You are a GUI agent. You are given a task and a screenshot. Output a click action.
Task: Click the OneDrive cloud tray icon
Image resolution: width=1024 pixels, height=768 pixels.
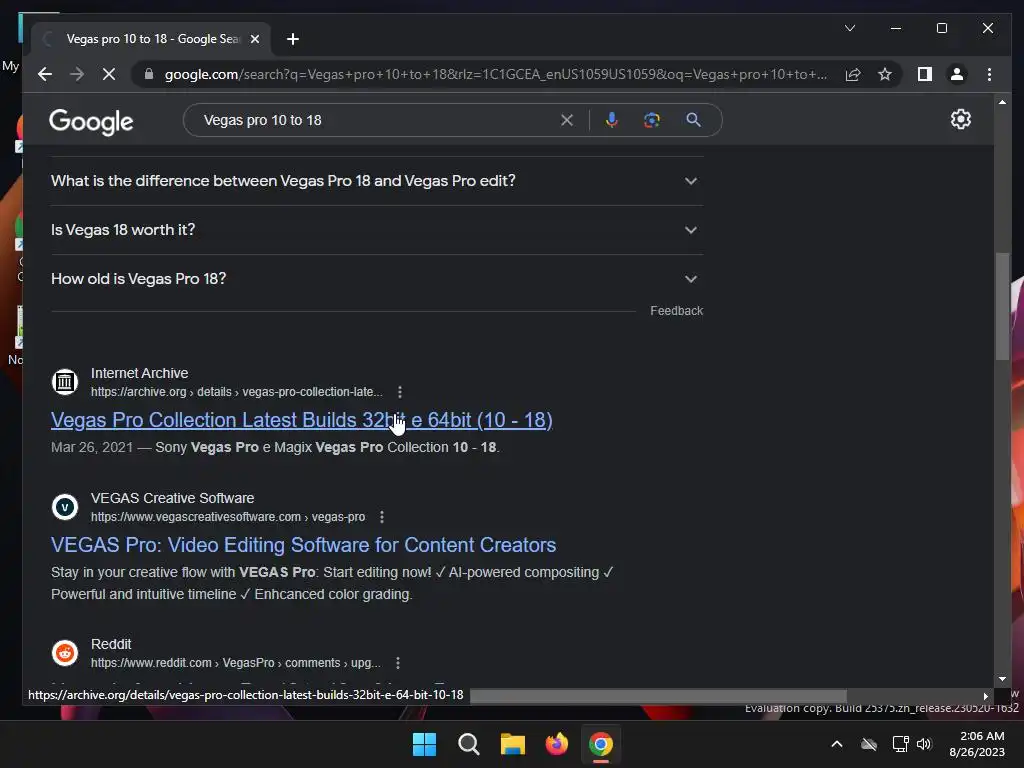pos(869,744)
